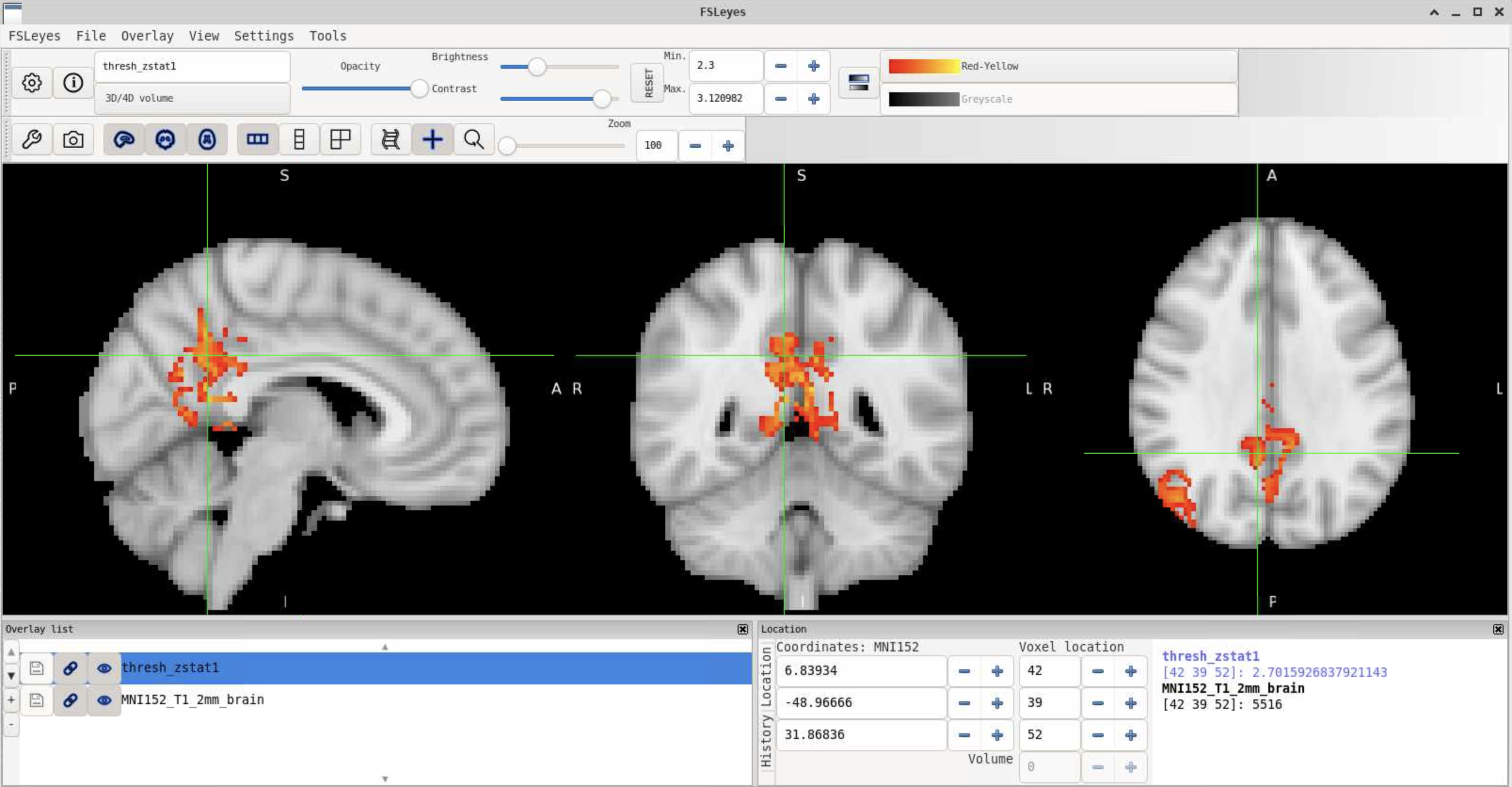Click the Min value field 2.3
The width and height of the screenshot is (1512, 787).
[x=726, y=66]
